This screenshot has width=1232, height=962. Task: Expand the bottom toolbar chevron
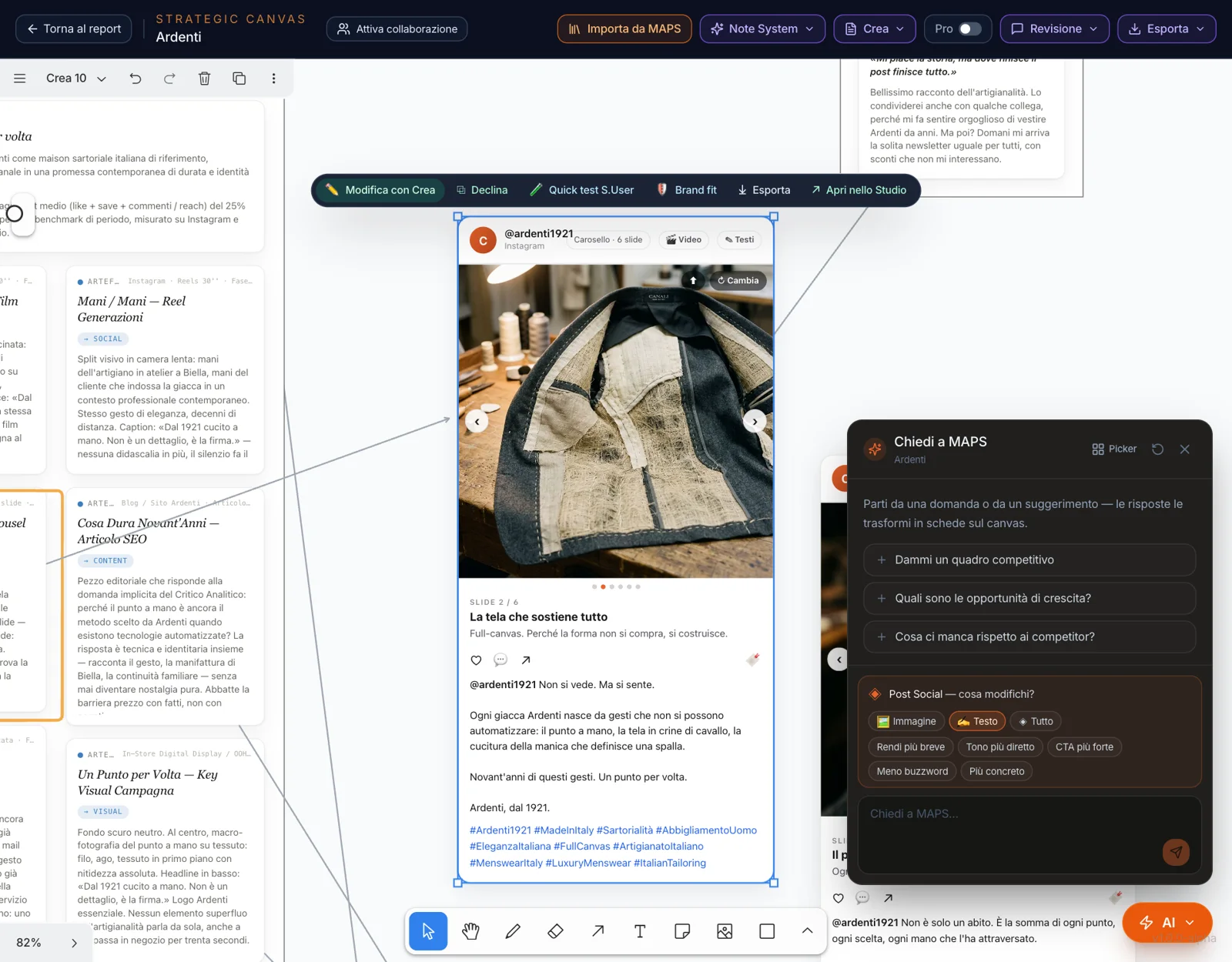[807, 931]
